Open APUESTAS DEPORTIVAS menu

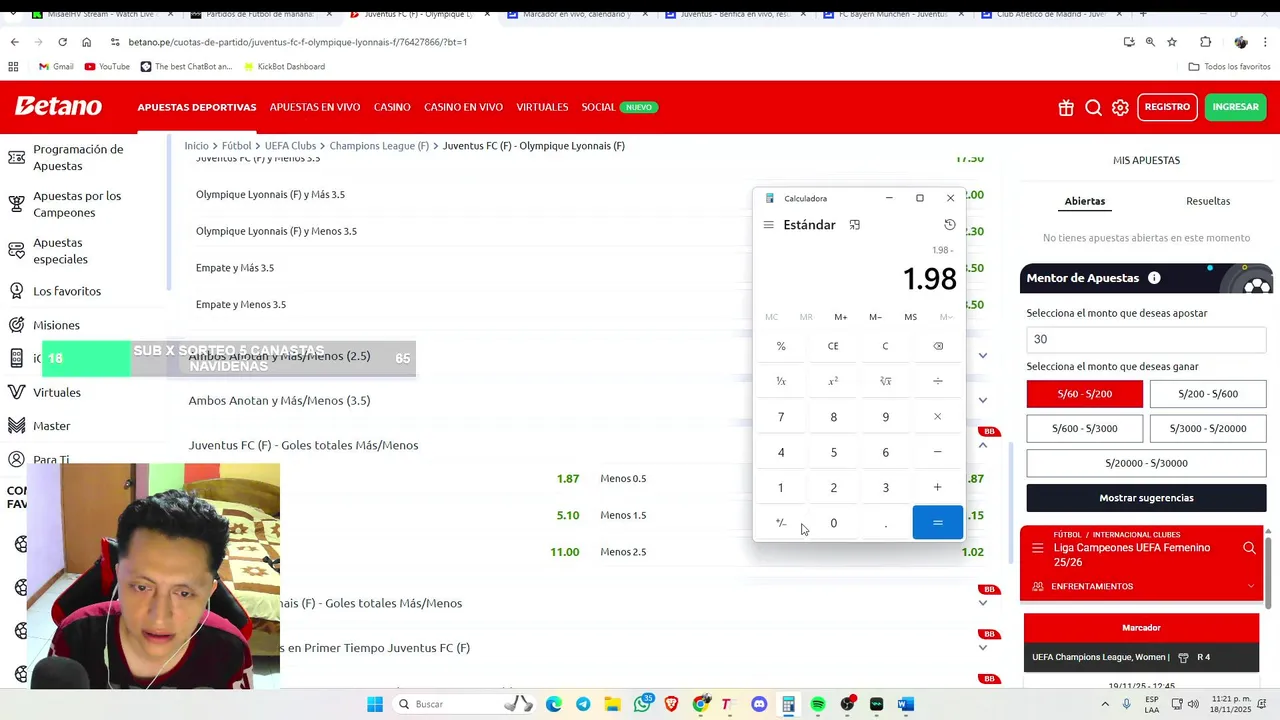click(x=197, y=107)
